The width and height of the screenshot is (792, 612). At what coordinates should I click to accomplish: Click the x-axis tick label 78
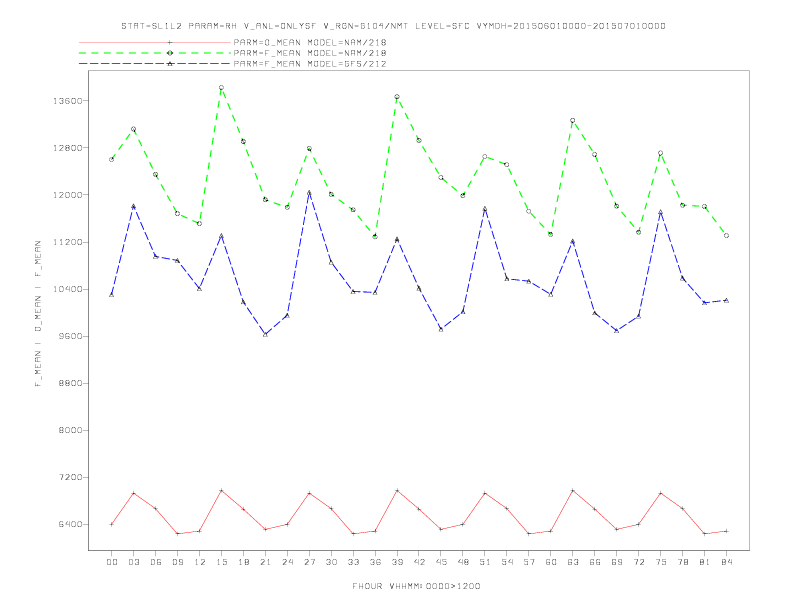pos(682,562)
